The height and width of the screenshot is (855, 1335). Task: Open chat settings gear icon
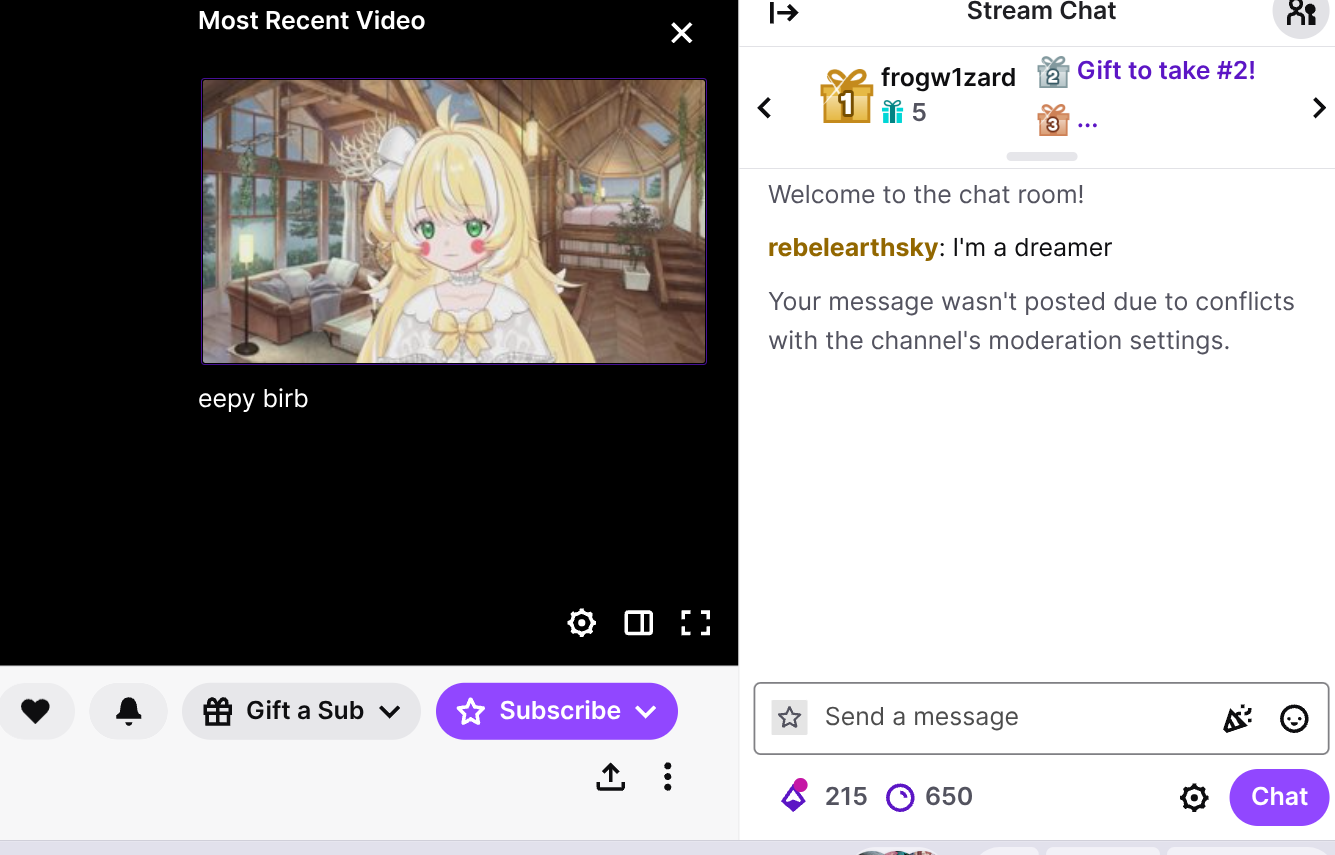[x=1194, y=797]
